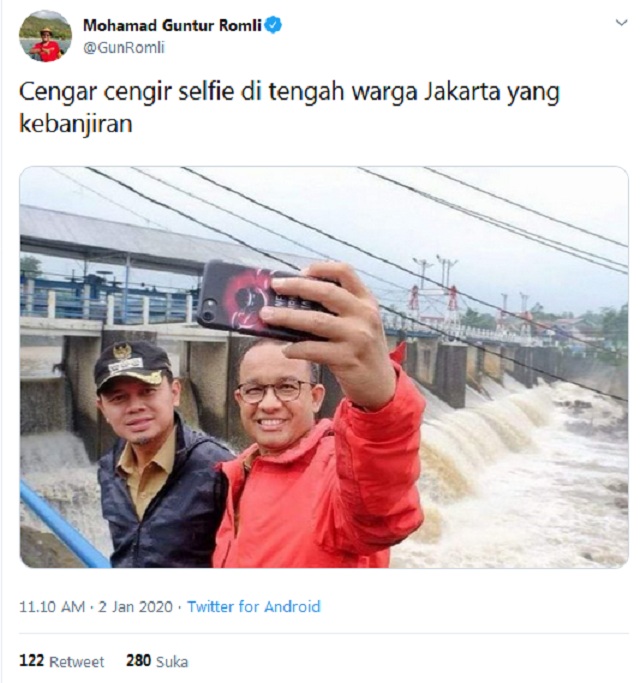Open Mohamad Guntur Romli's profile avatar
This screenshot has width=640, height=683.
(45, 36)
